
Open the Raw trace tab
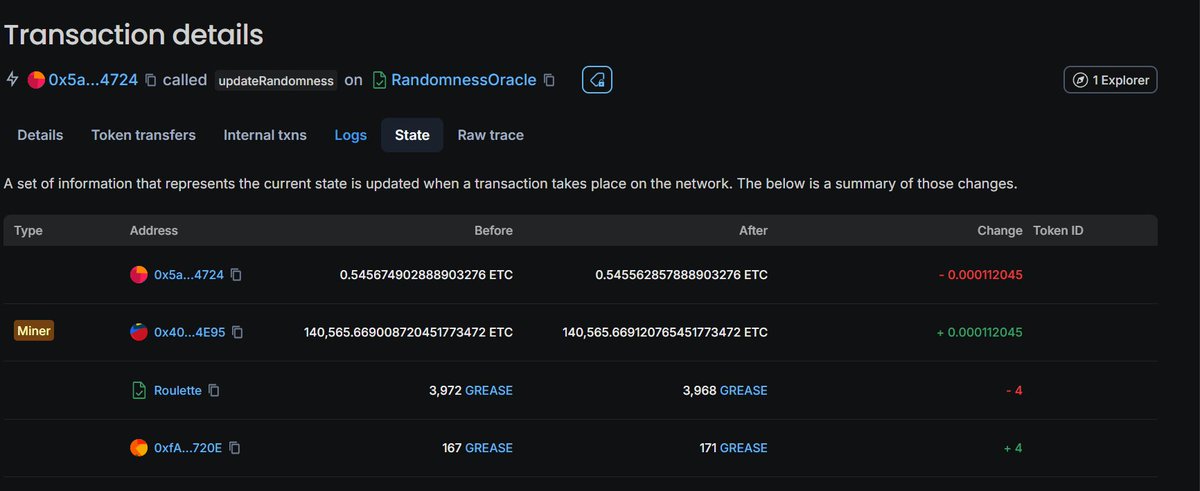coord(490,135)
